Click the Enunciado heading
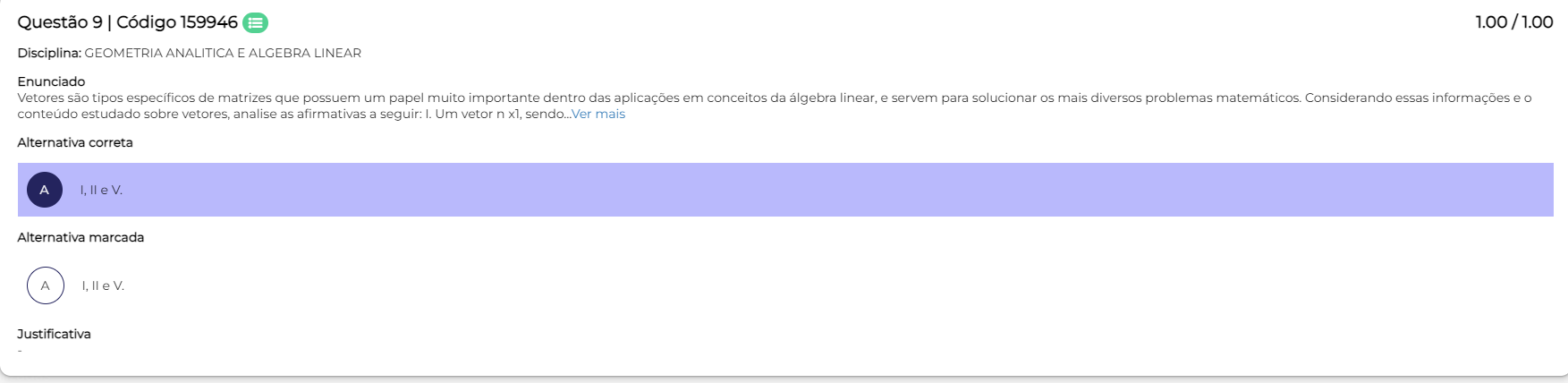Viewport: 1568px width, 383px height. click(x=51, y=81)
